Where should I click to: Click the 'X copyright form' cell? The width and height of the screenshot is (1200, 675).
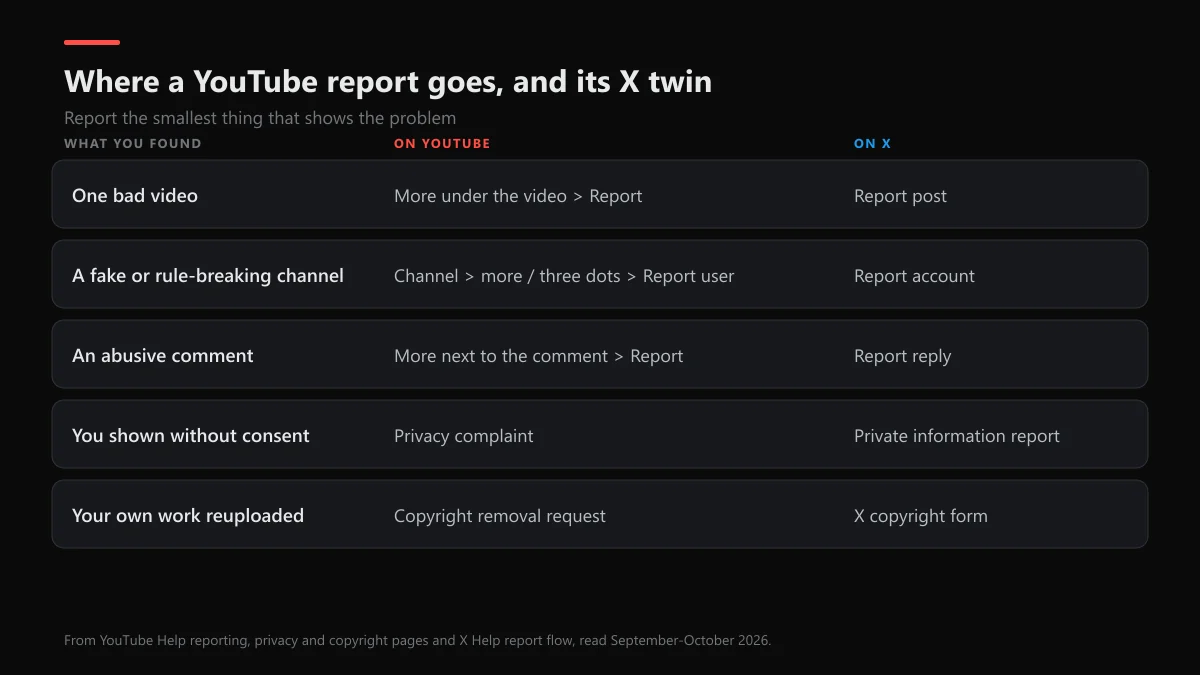(921, 516)
